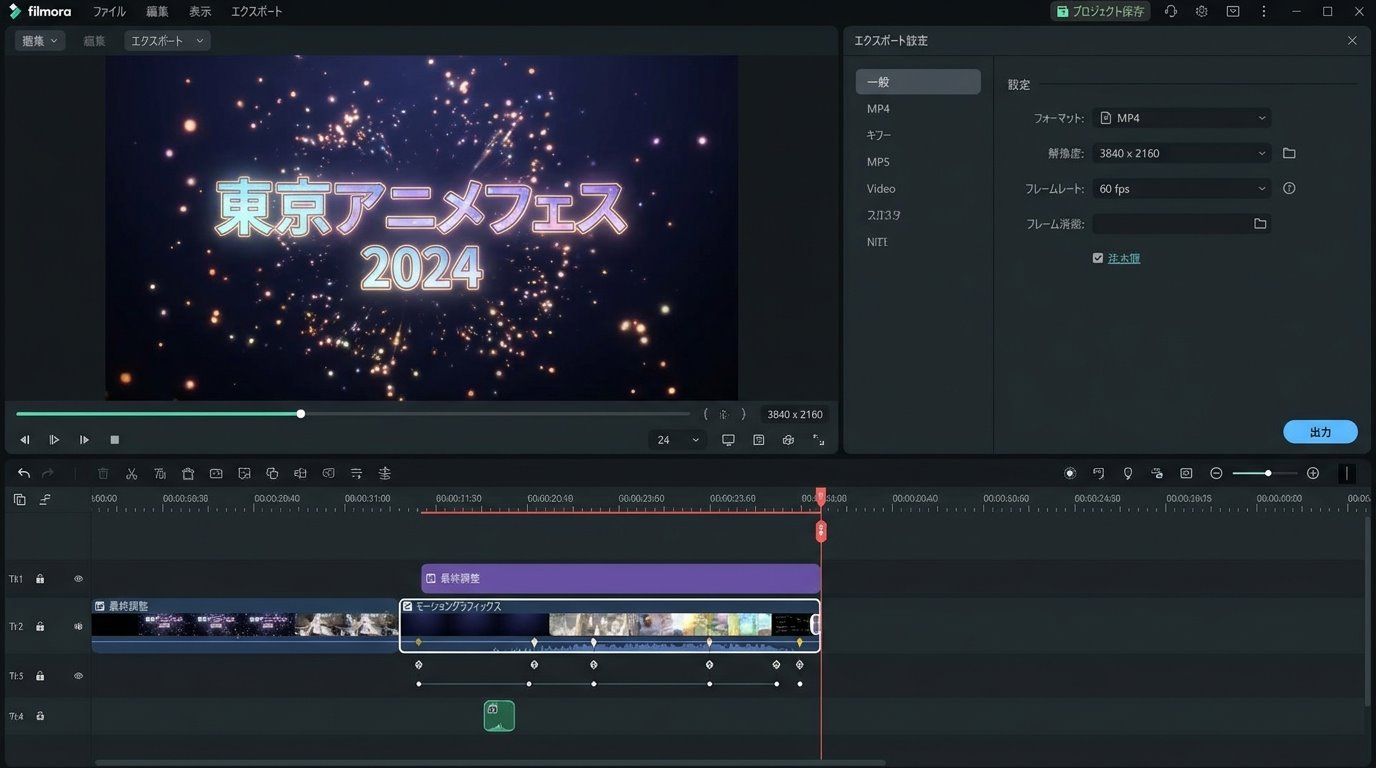The image size is (1376, 768).
Task: Click the timeline zoom slider handle
Action: tap(1268, 473)
